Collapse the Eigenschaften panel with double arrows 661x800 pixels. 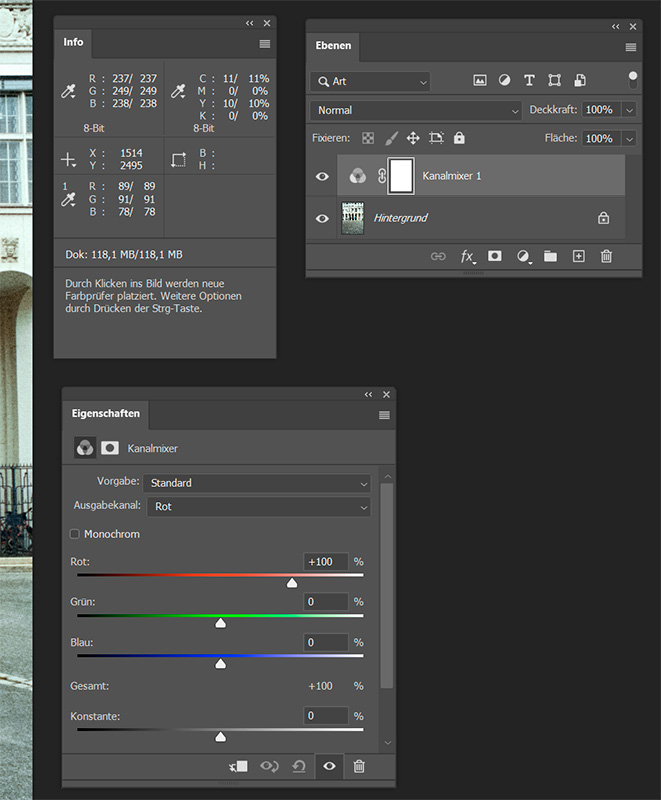pyautogui.click(x=368, y=394)
